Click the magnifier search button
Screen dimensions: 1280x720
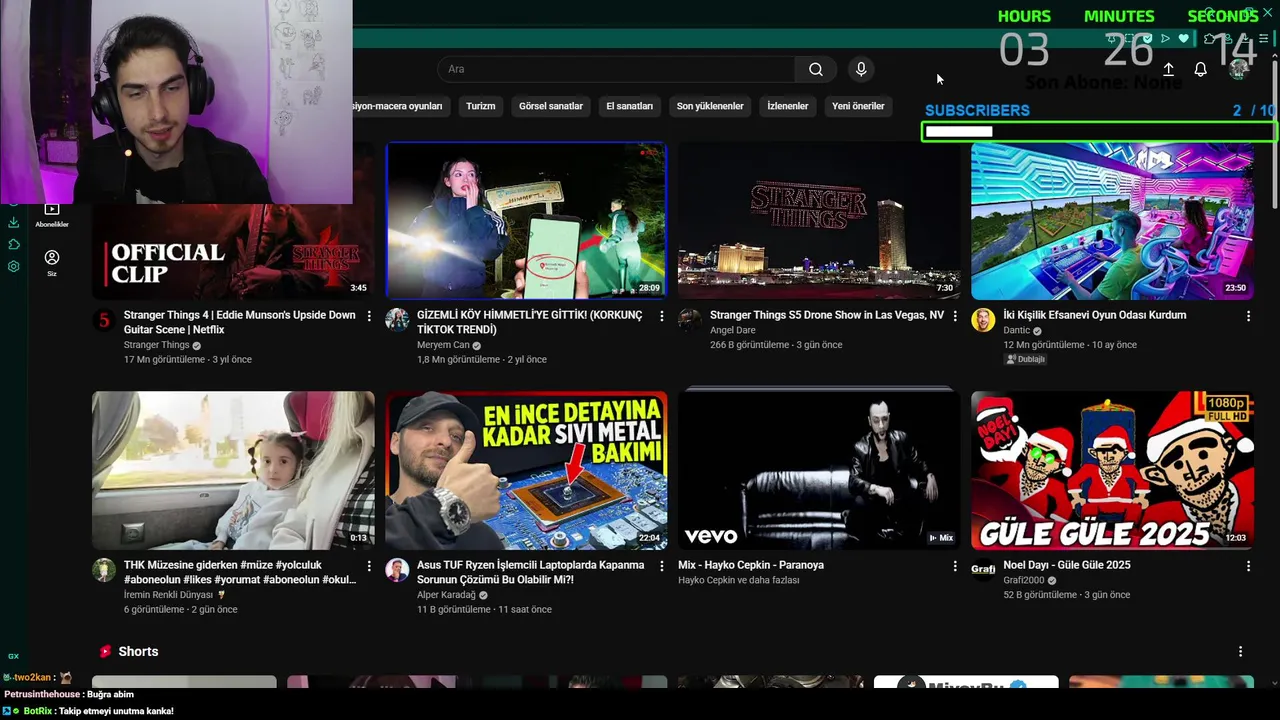[816, 69]
